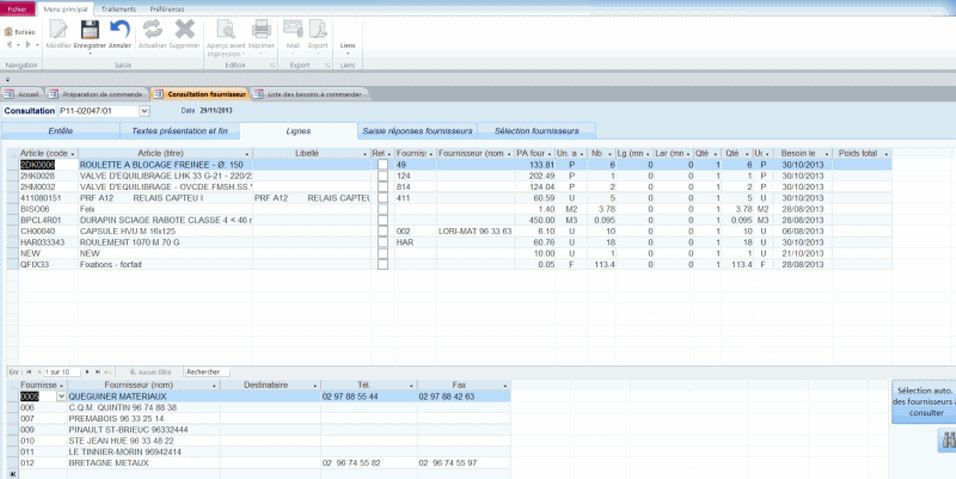Select the Entête sub-tab
The image size is (956, 479).
pos(60,131)
